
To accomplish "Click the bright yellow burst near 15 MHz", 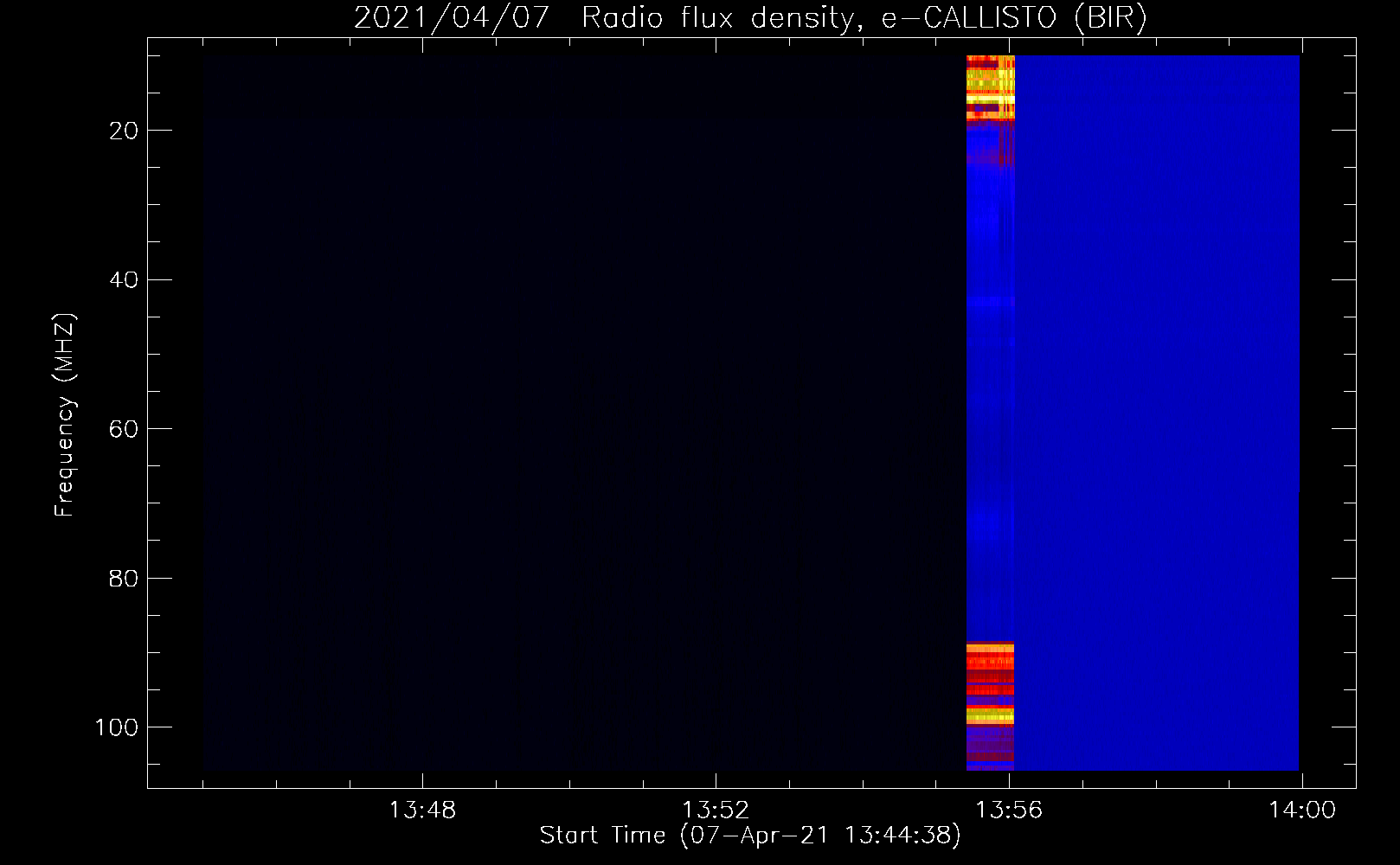I will pyautogui.click(x=990, y=86).
